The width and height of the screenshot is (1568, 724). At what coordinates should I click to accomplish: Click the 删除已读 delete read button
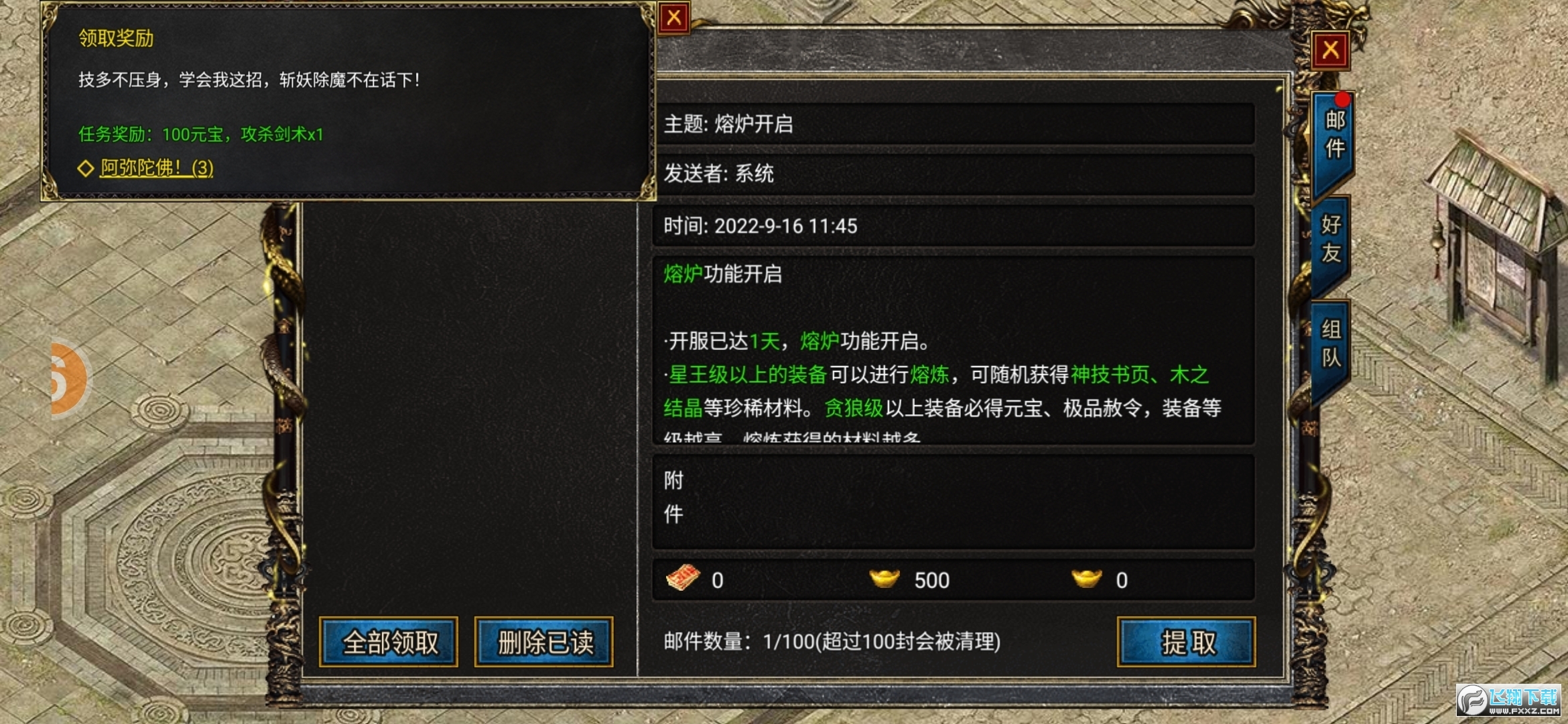544,642
